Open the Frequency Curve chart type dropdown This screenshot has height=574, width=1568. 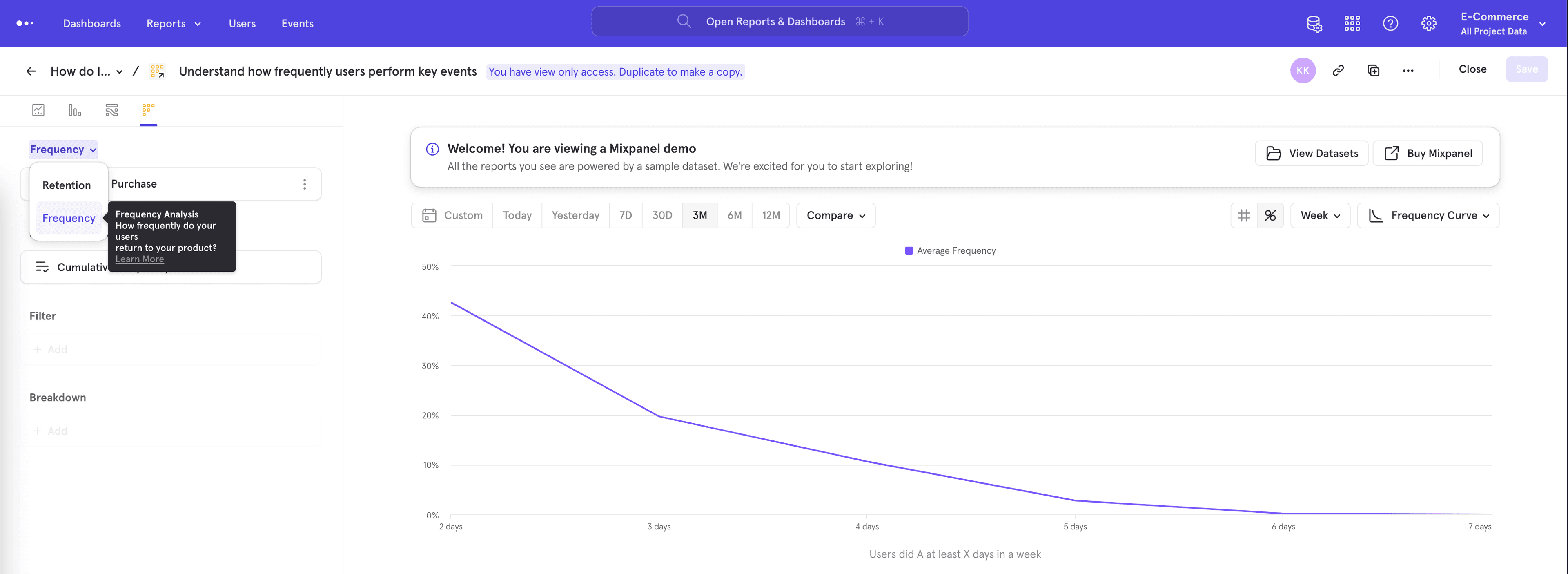(x=1428, y=215)
